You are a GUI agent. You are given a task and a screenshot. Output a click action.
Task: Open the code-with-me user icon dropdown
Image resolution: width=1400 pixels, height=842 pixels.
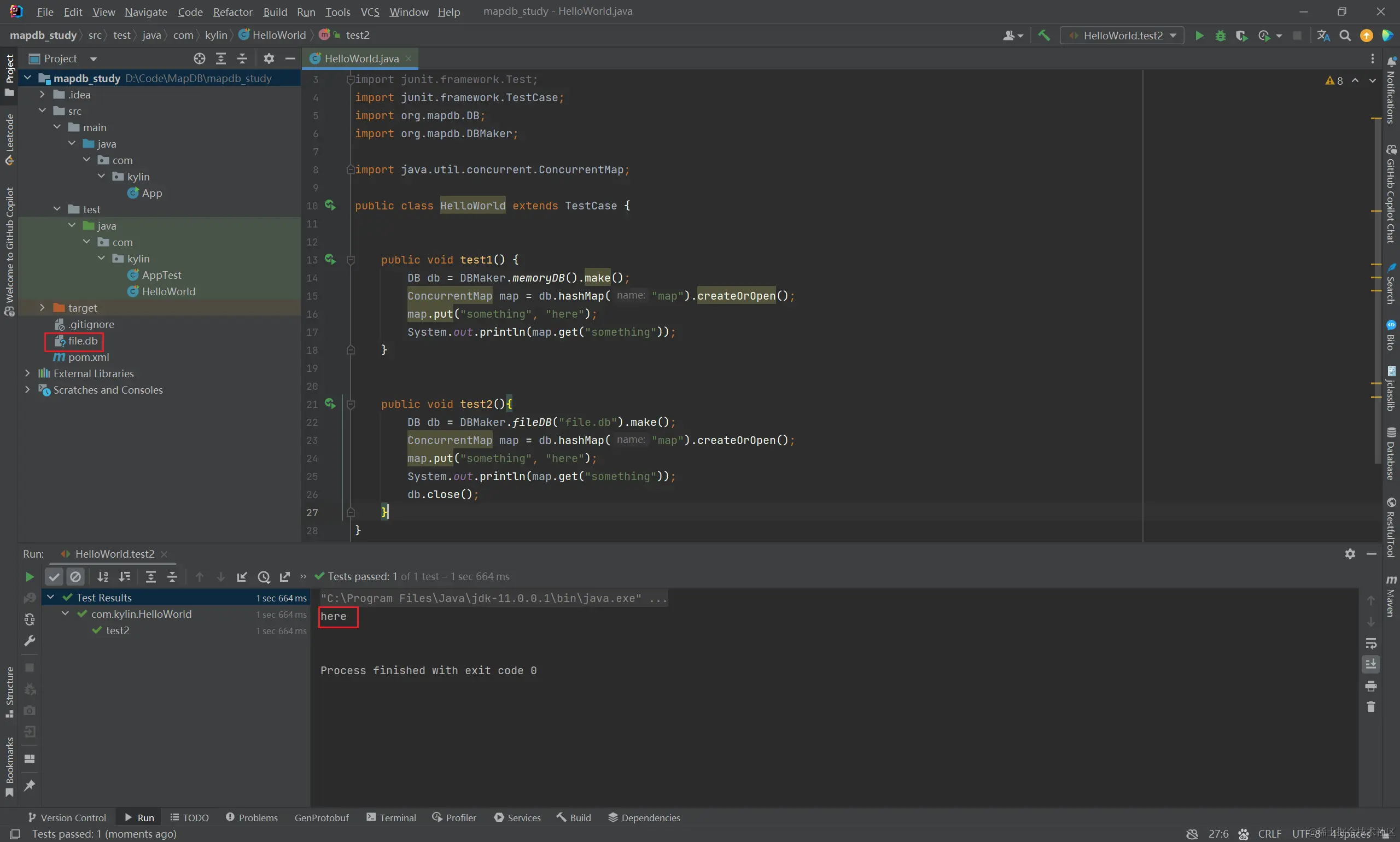pos(1013,35)
